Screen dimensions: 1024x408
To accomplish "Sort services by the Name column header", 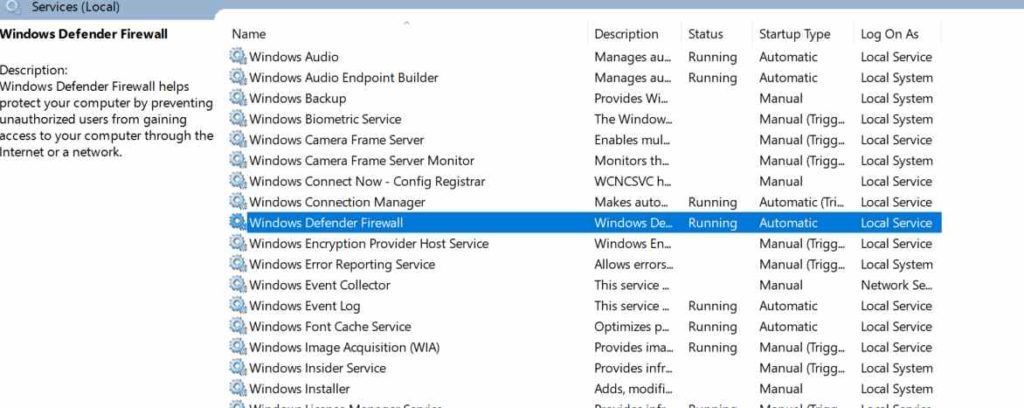I will (249, 34).
